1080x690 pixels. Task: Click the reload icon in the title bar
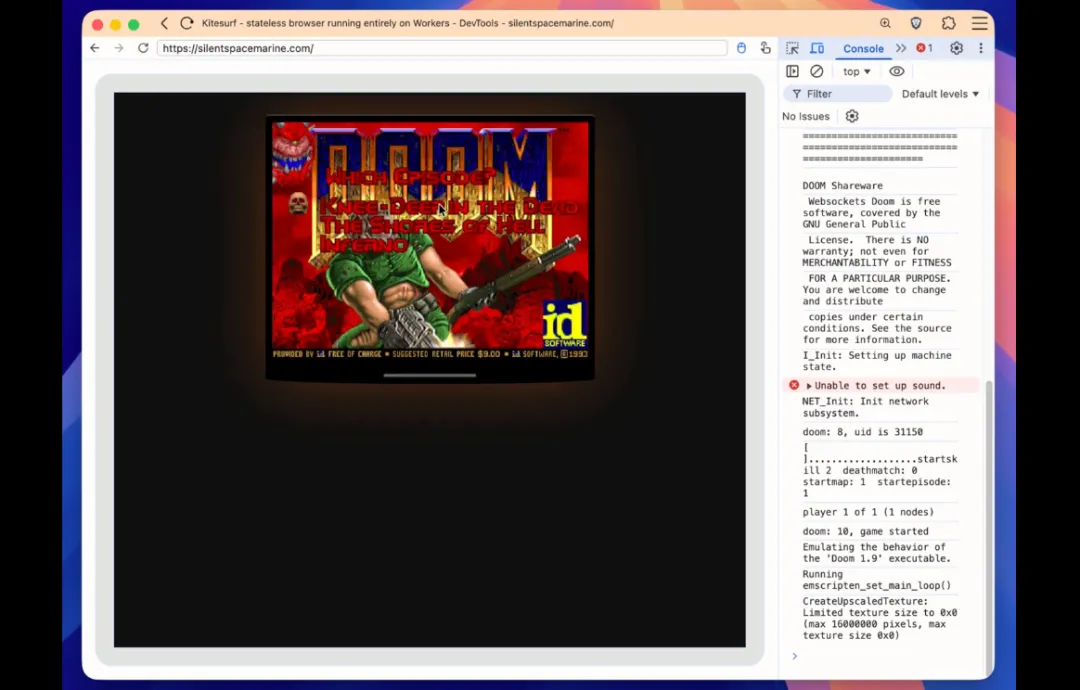pos(187,23)
